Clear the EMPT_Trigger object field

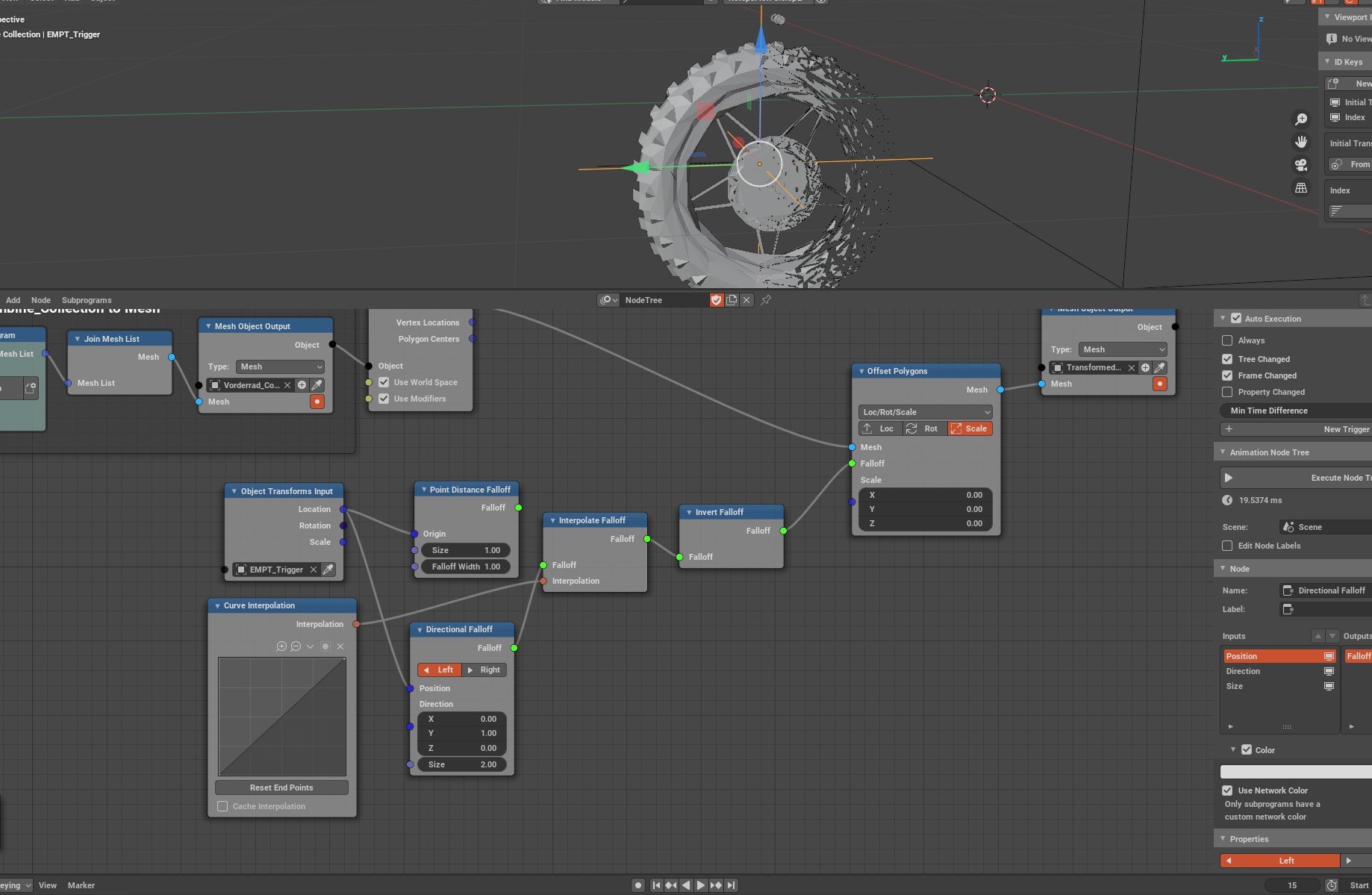click(314, 570)
